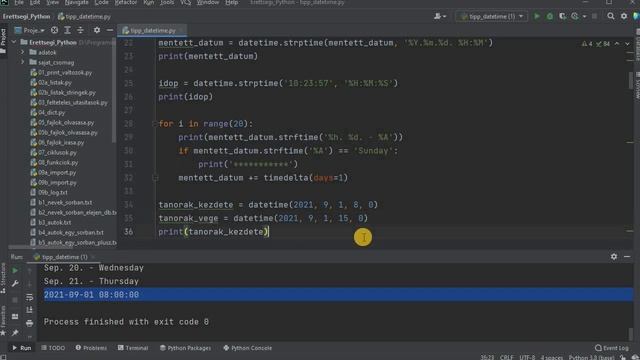The image size is (640, 360).
Task: Run the tipp_datetime configuration
Action: pyautogui.click(x=537, y=16)
